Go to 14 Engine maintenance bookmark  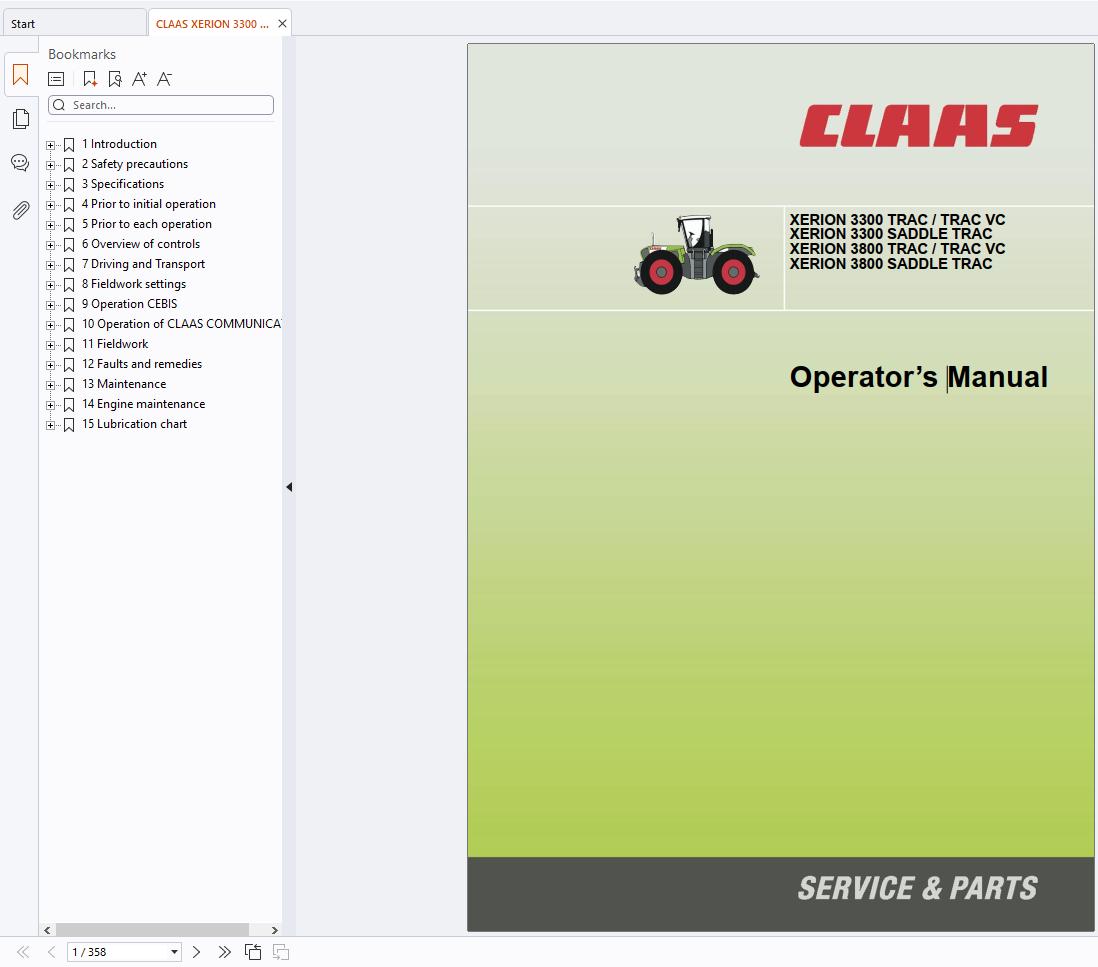(144, 404)
